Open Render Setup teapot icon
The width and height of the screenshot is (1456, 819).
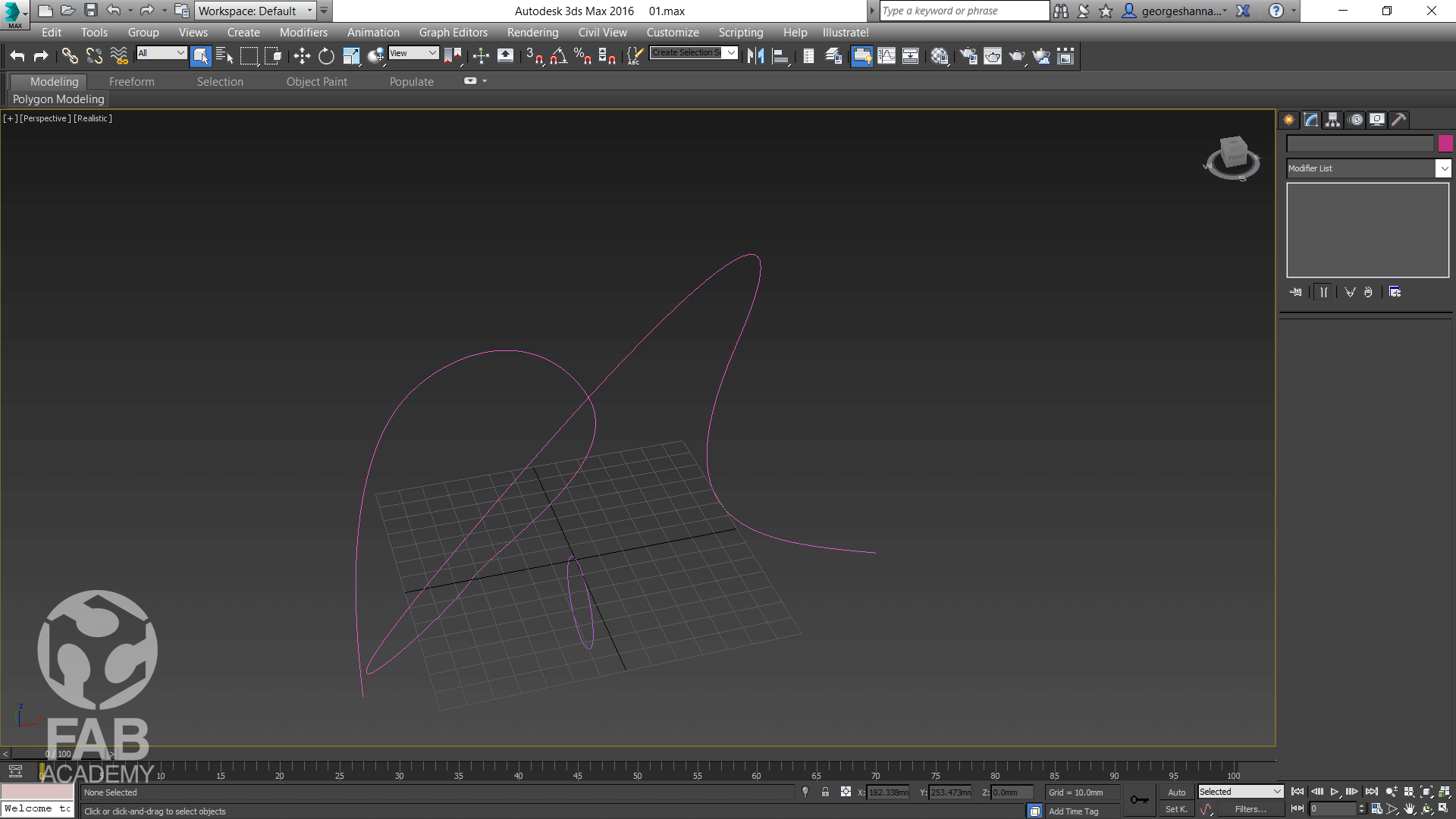point(968,55)
